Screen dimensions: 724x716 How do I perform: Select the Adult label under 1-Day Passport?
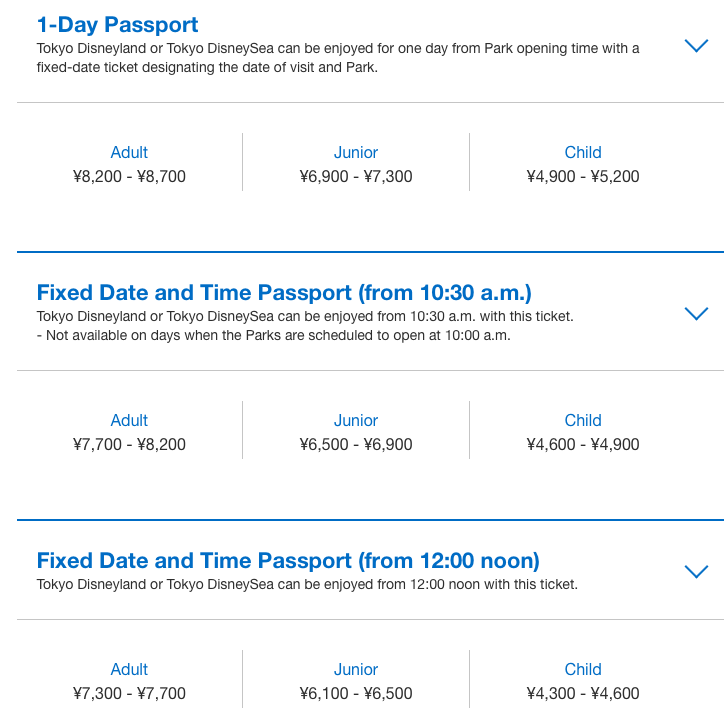[x=129, y=153]
